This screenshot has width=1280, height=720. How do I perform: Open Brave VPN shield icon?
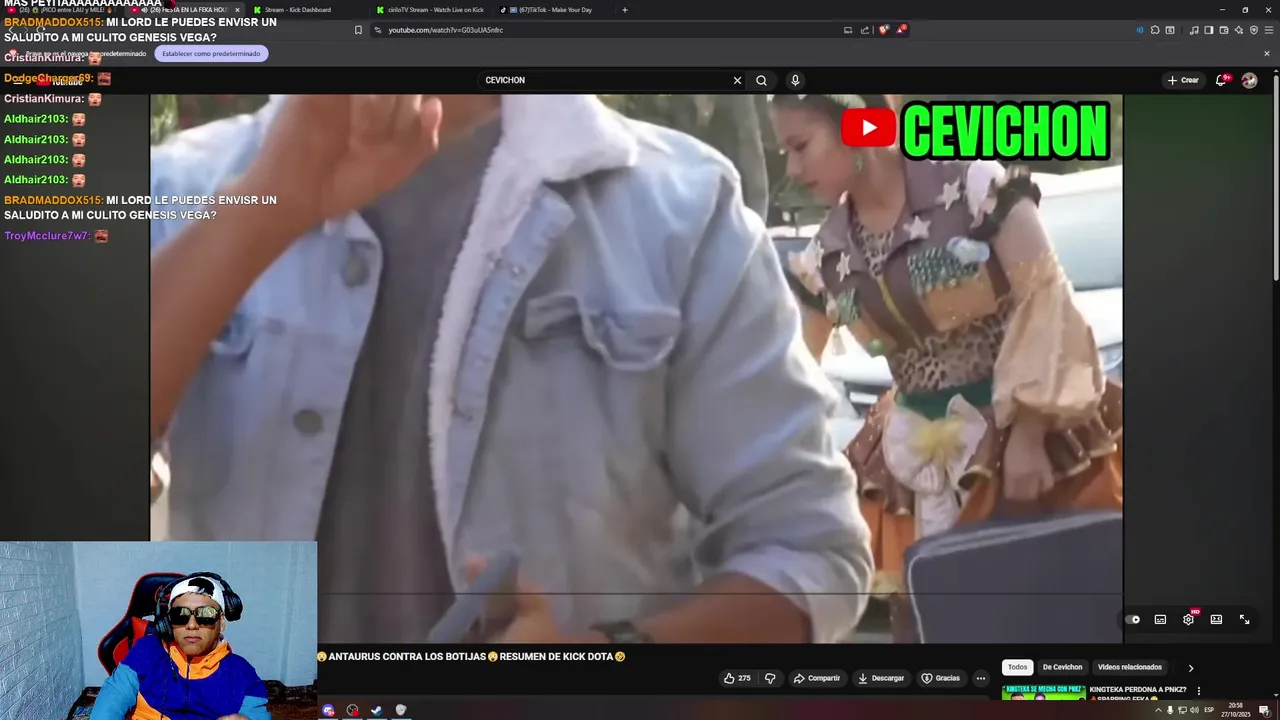(1254, 30)
